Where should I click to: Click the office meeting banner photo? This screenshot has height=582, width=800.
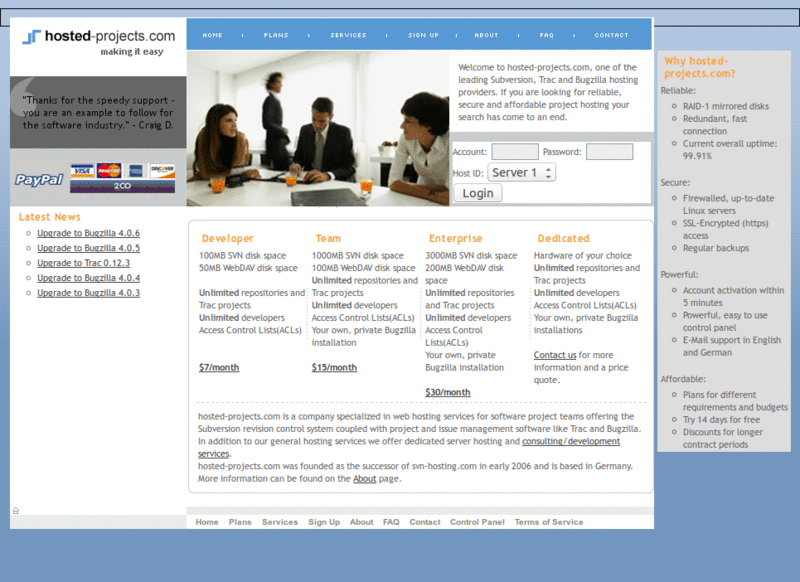pos(318,128)
